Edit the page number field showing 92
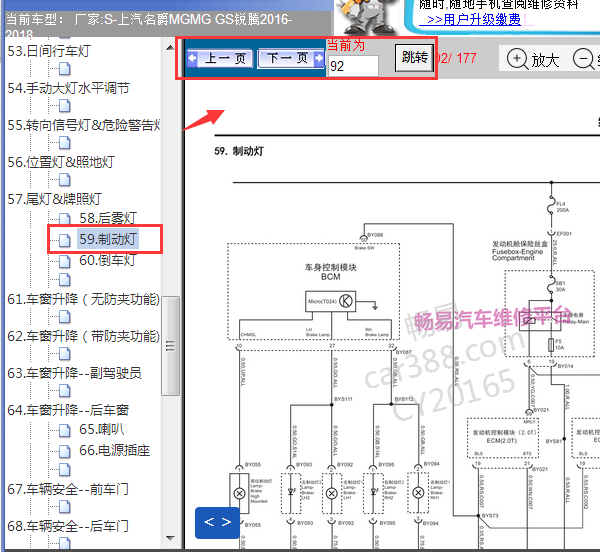 (353, 66)
